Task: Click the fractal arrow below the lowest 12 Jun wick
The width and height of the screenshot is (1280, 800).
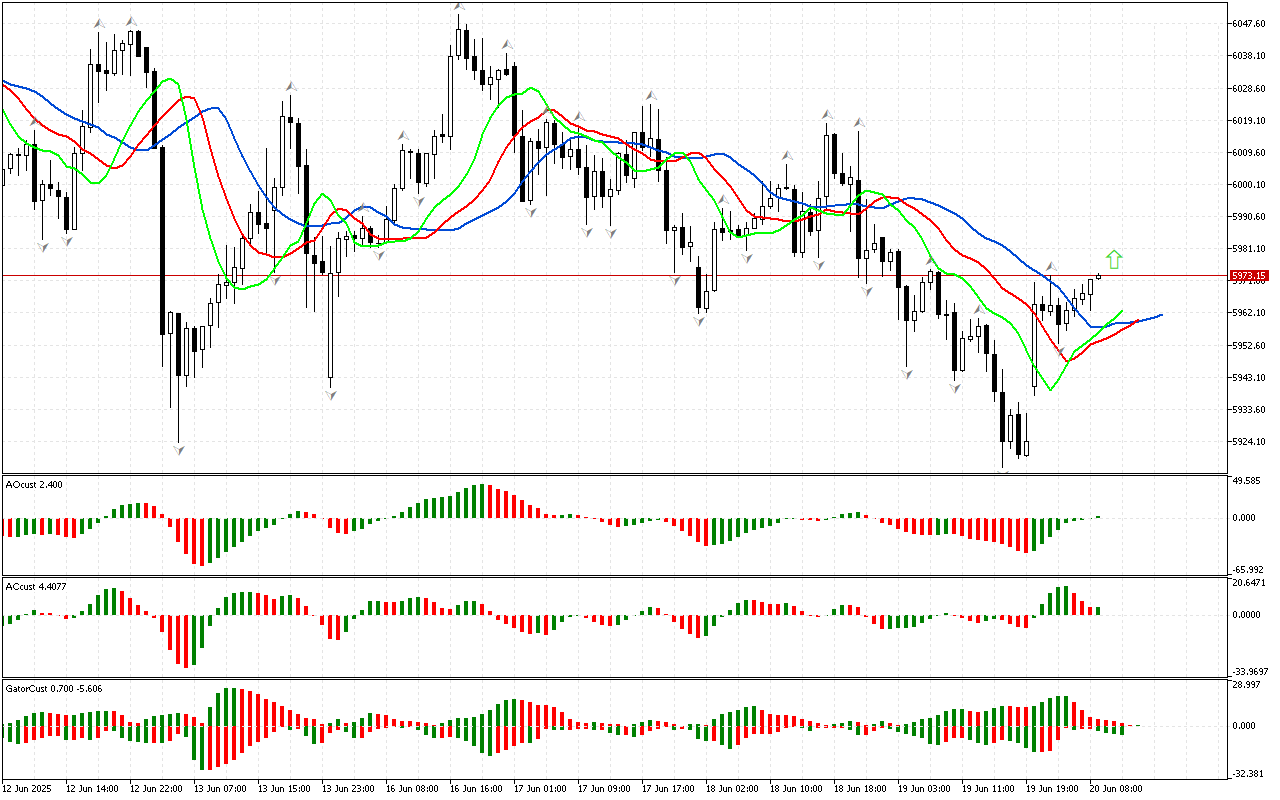Action: click(179, 450)
